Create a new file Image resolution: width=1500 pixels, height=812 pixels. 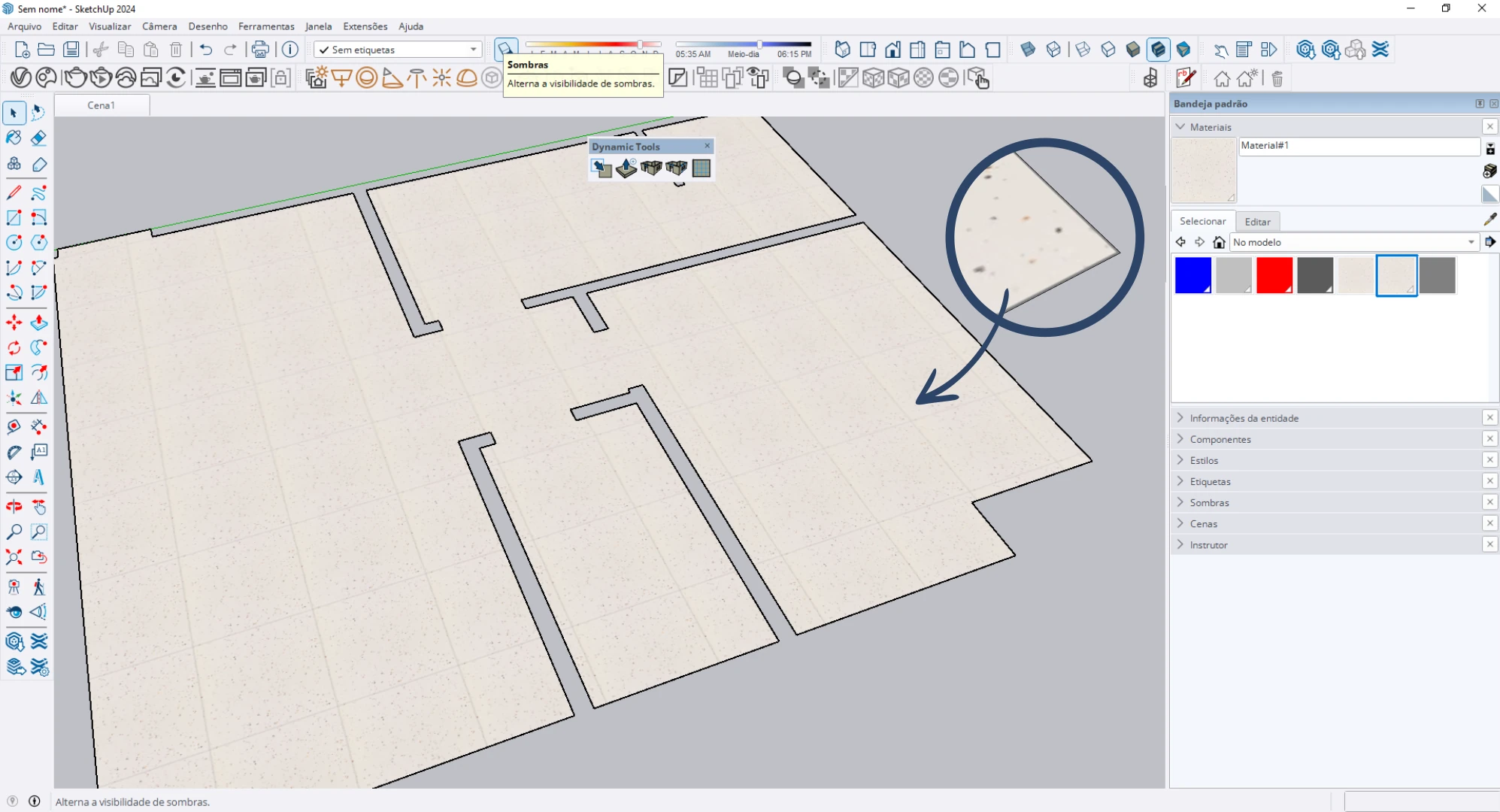[22, 50]
